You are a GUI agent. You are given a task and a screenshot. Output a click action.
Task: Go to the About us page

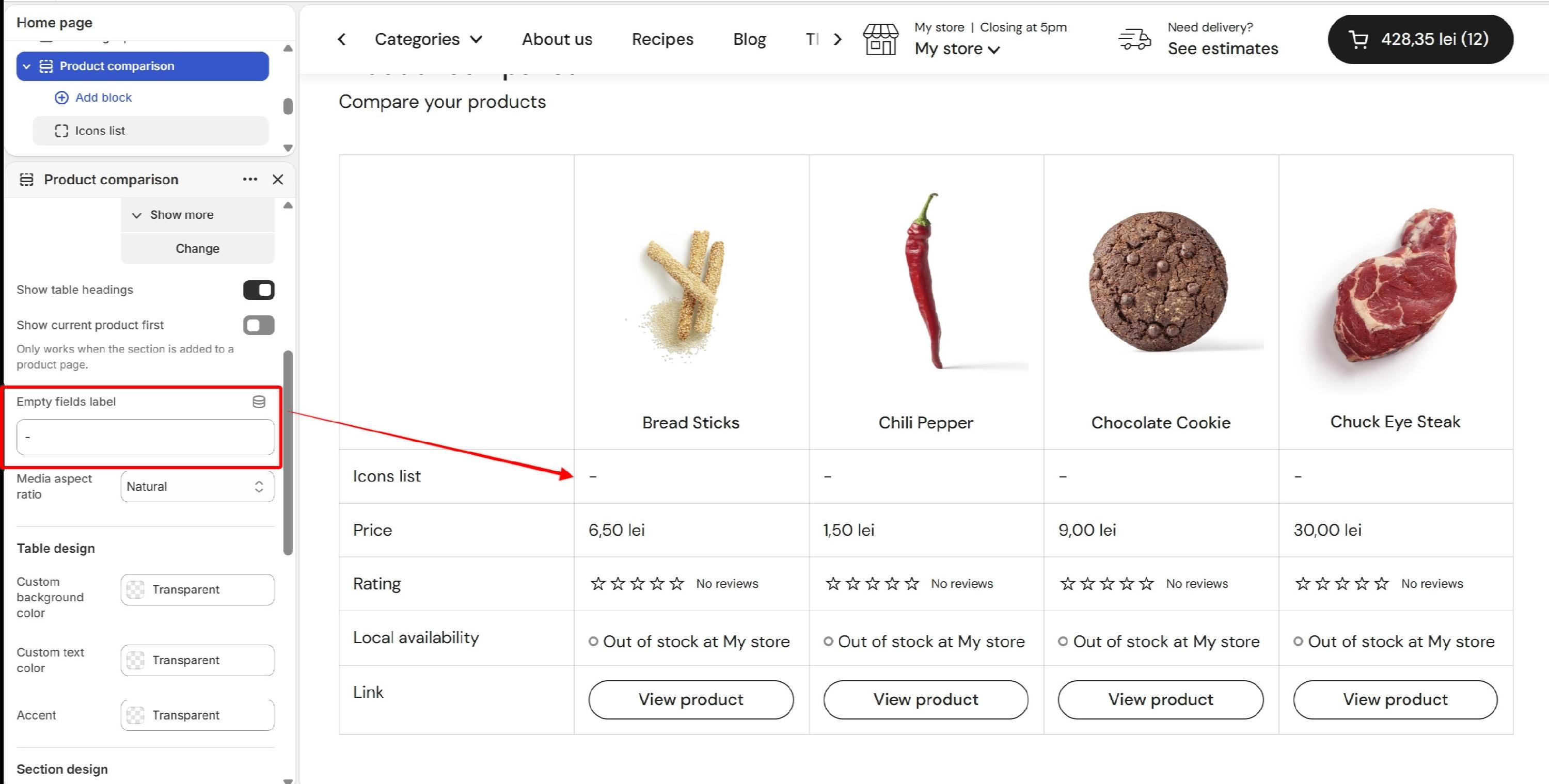(557, 40)
